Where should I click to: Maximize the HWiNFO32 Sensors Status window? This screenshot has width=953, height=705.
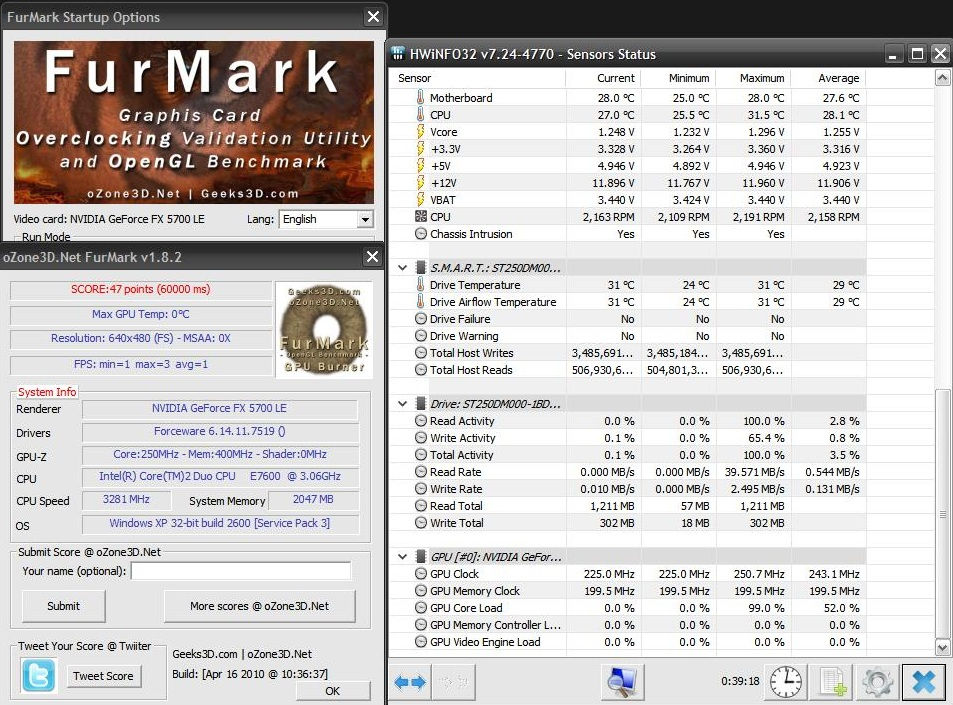(x=917, y=55)
